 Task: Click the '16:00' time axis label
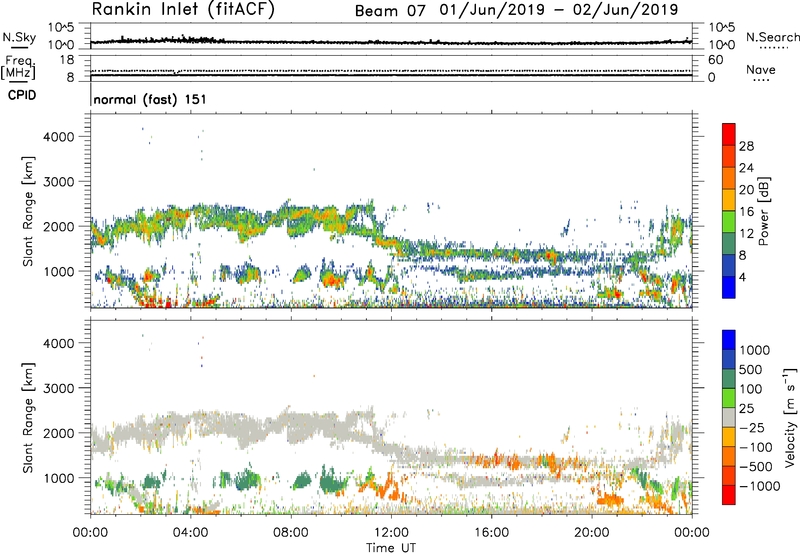click(491, 533)
